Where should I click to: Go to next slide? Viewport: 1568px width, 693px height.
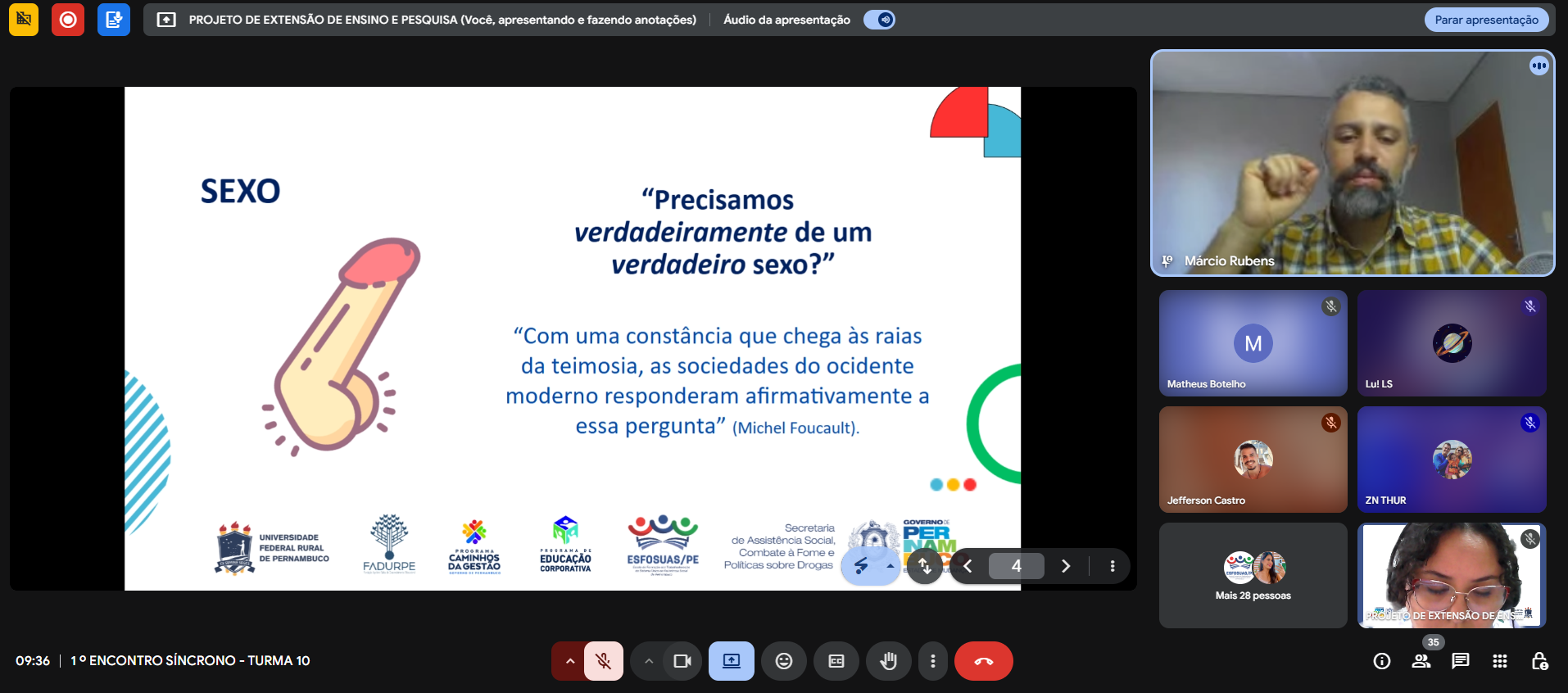pos(1065,566)
